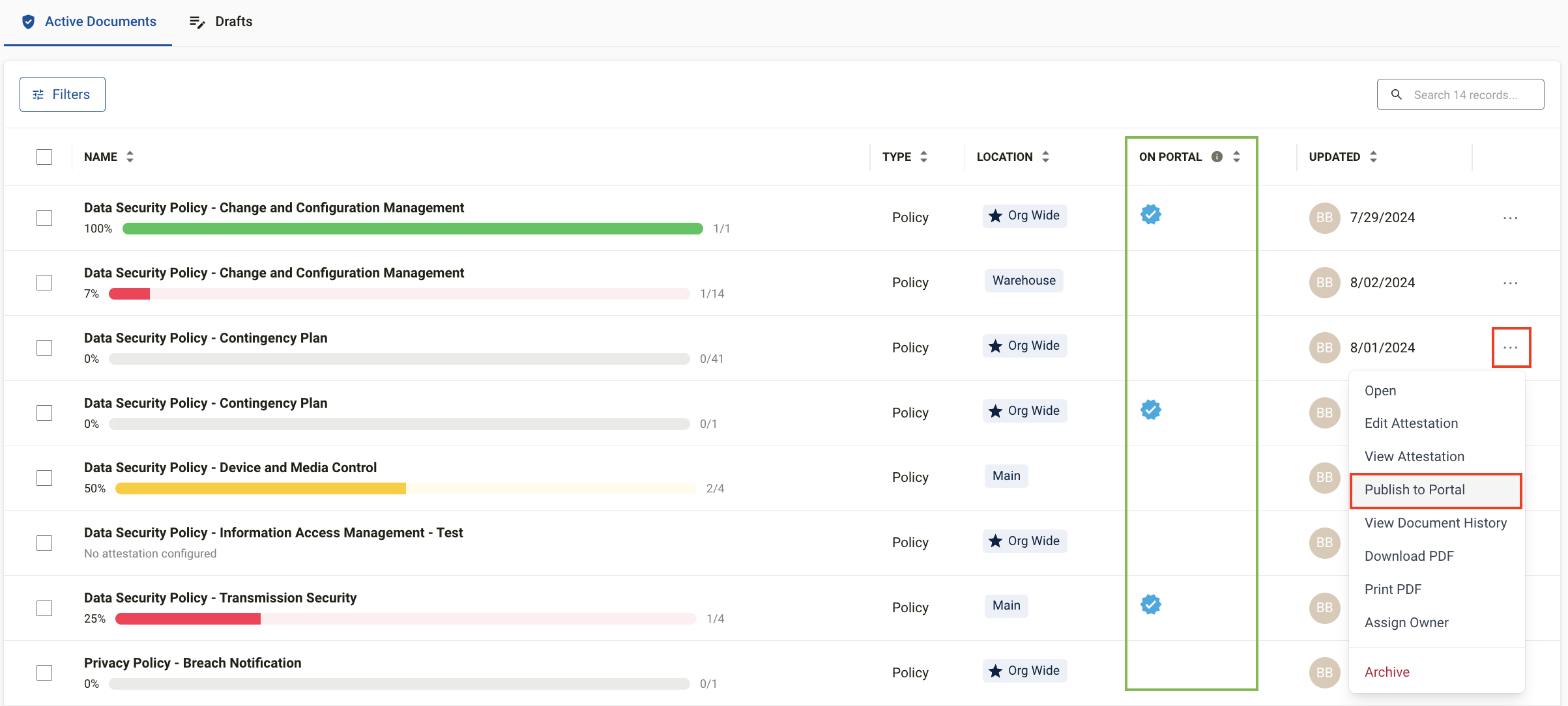Viewport: 1568px width, 706px height.
Task: Click BB owner avatar beside 8/01/2024
Action: [x=1324, y=348]
